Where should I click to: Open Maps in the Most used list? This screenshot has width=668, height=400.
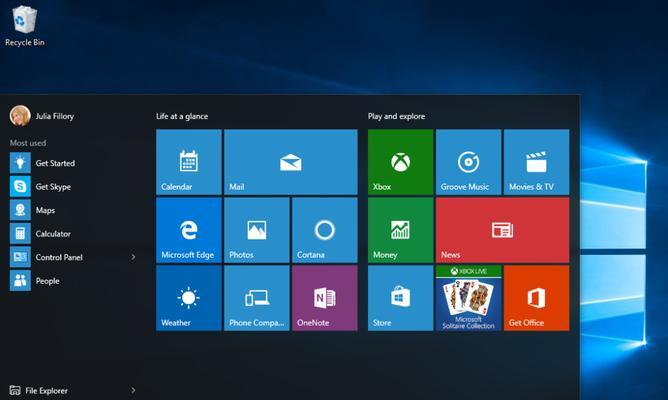(x=72, y=210)
